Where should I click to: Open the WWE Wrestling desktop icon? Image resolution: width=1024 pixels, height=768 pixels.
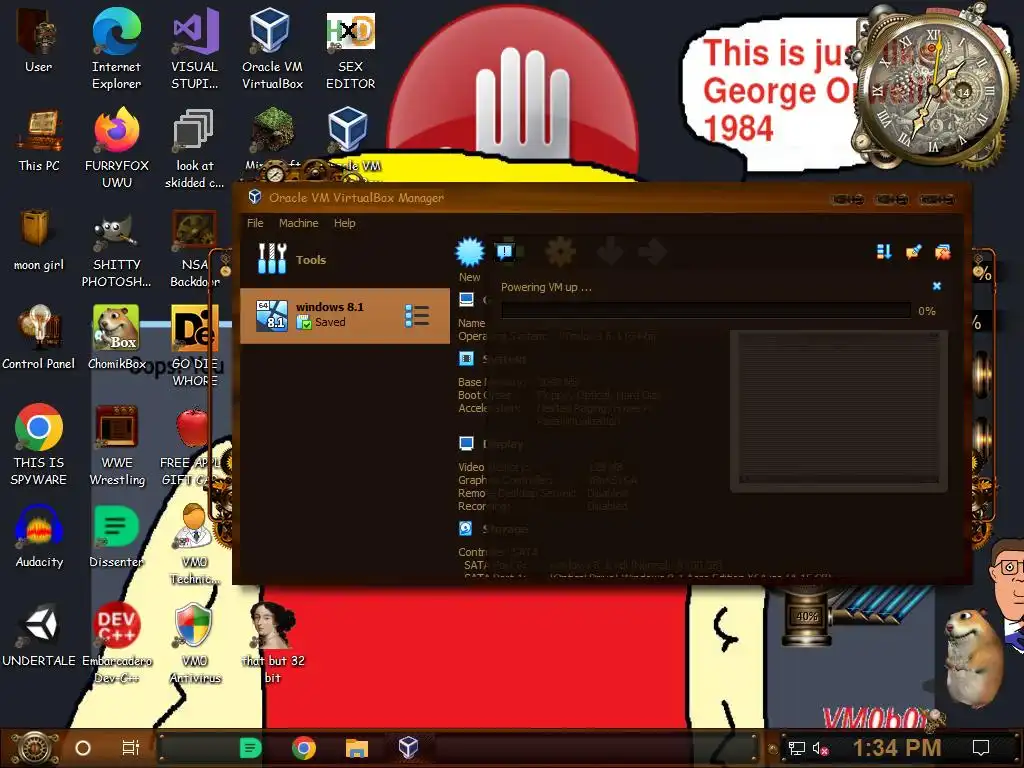coord(116,445)
